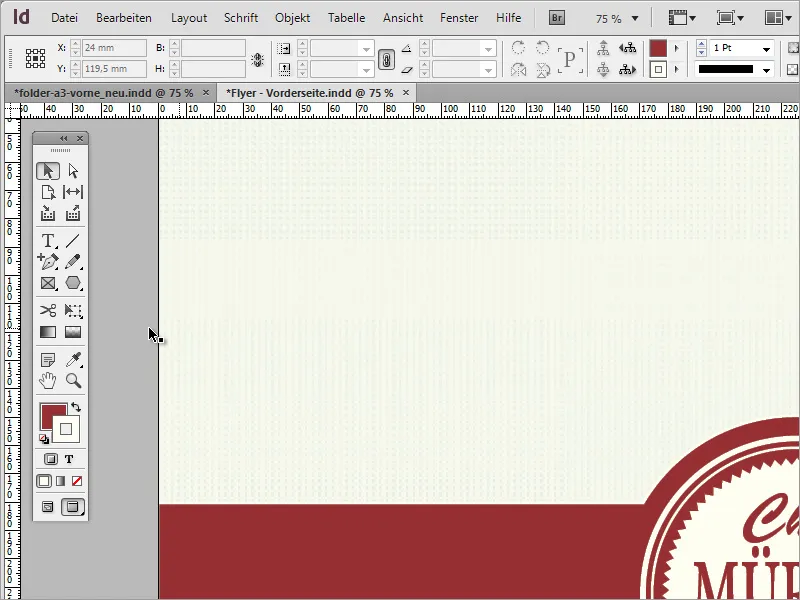The height and width of the screenshot is (600, 800).
Task: Select the Pen tool
Action: 48,262
